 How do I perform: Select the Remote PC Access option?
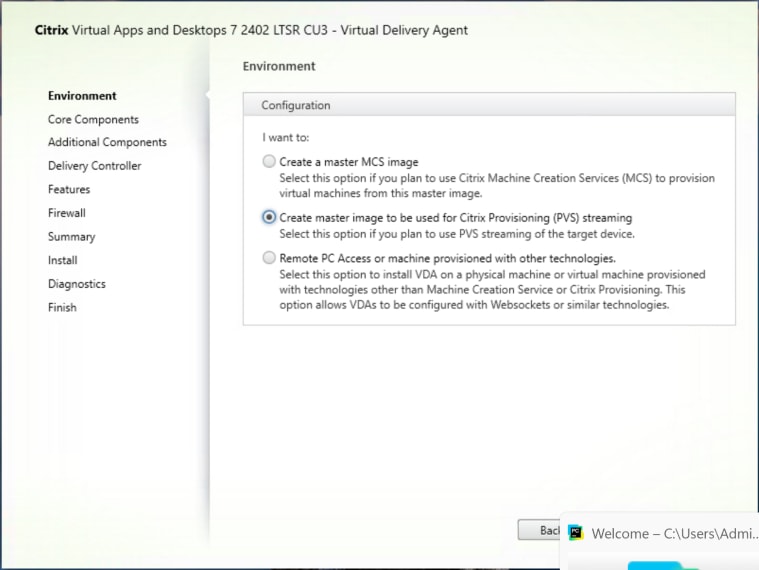click(x=269, y=257)
